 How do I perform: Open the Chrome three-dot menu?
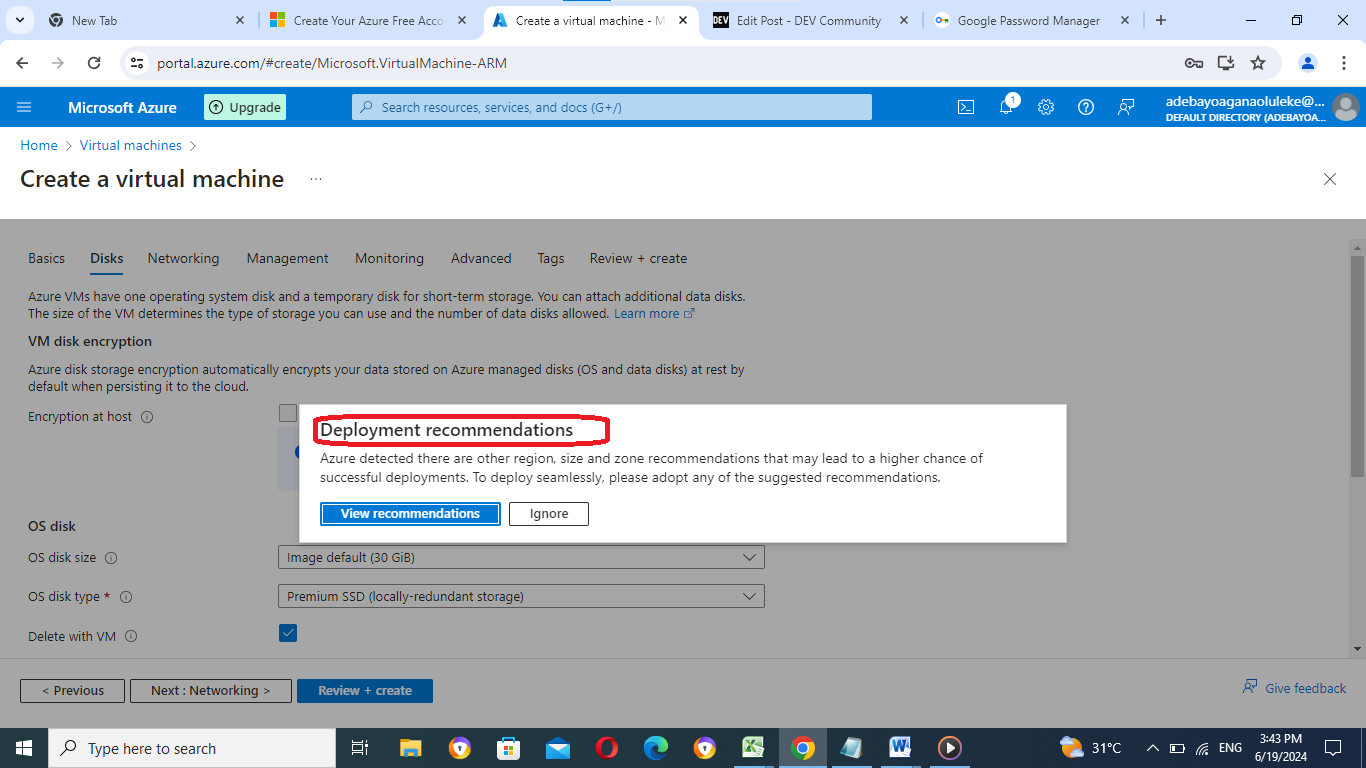point(1342,63)
